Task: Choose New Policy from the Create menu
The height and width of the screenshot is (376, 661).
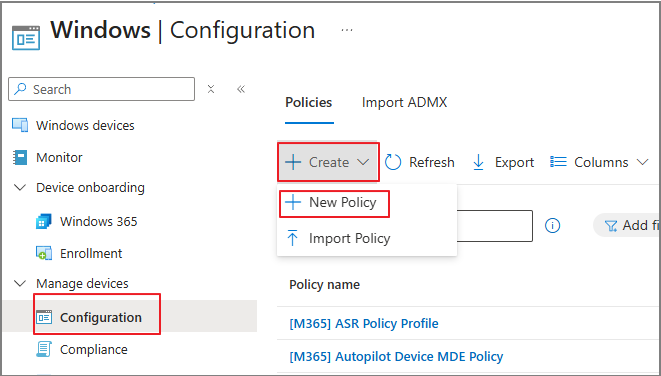Action: pos(334,204)
